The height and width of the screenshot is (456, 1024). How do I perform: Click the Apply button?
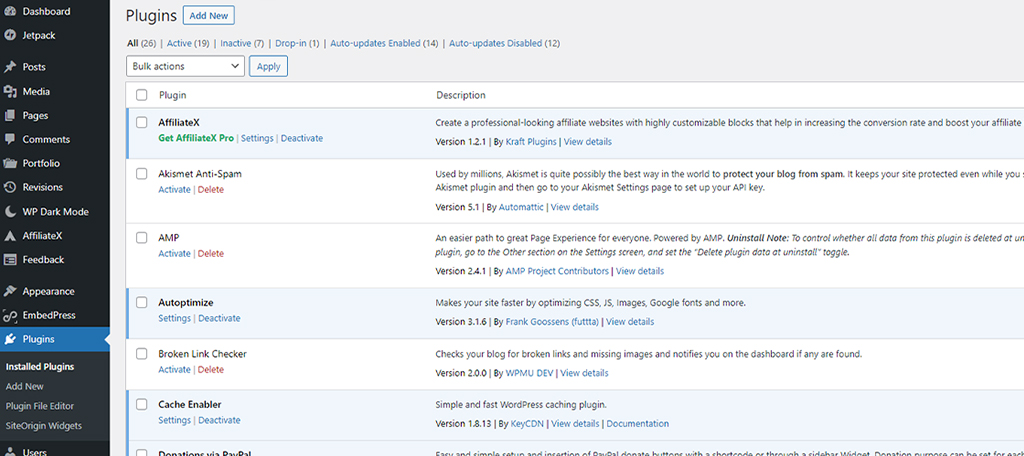268,66
